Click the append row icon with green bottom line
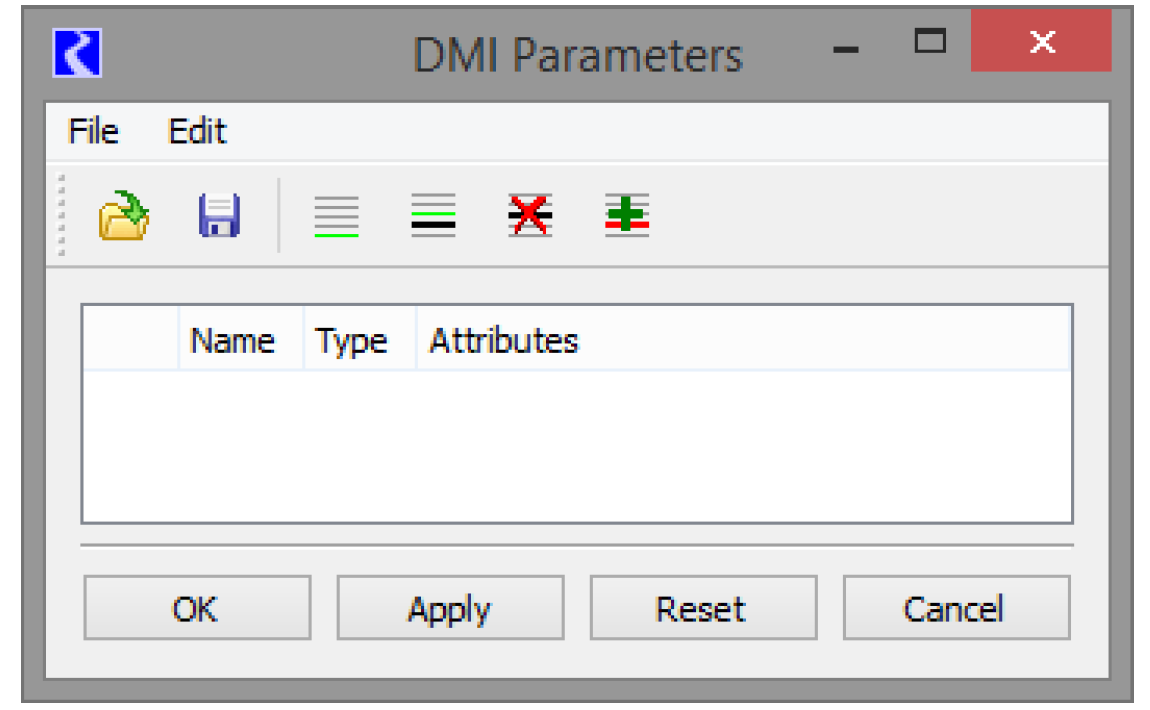 point(336,216)
